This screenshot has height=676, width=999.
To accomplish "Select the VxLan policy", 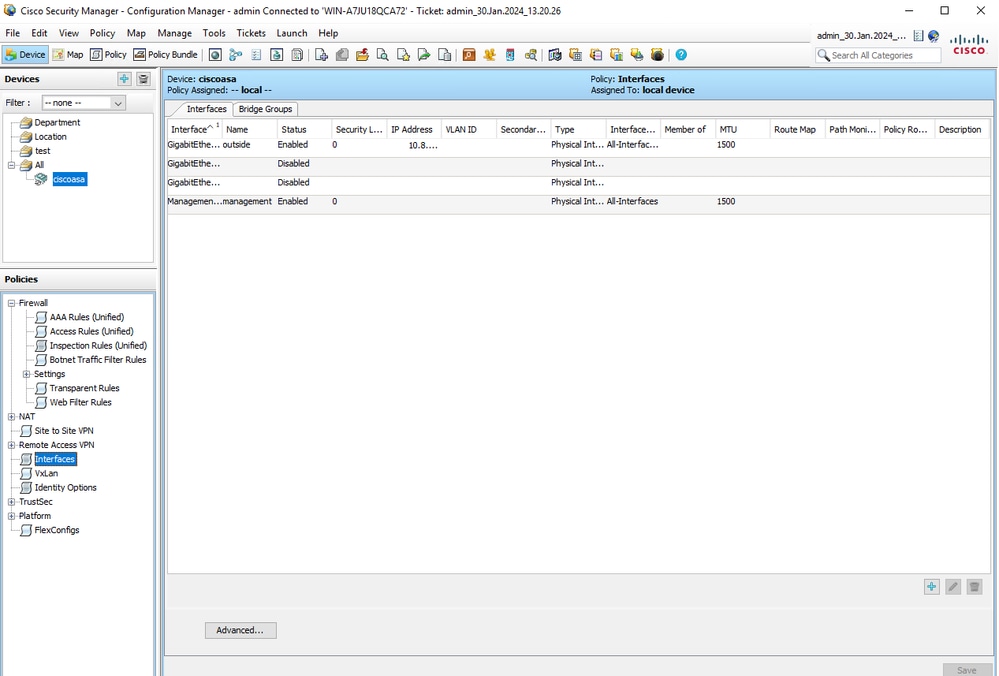I will coord(46,473).
